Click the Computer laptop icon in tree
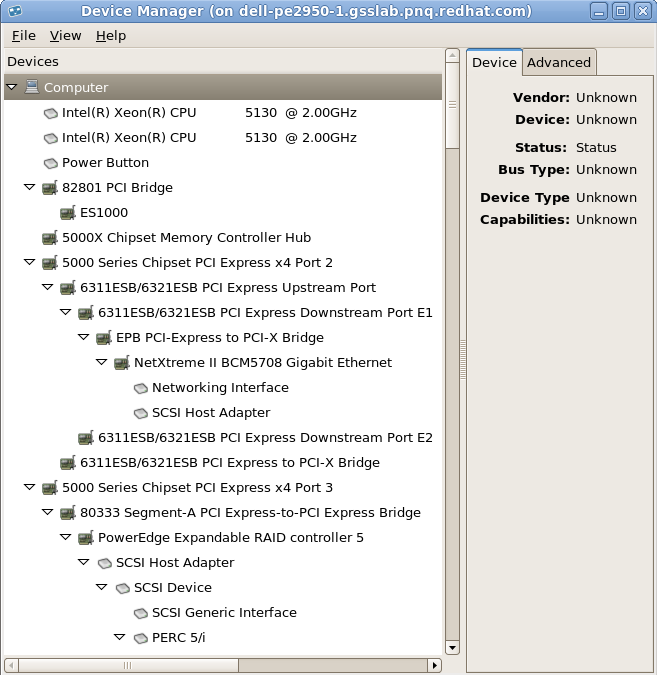 coord(32,87)
